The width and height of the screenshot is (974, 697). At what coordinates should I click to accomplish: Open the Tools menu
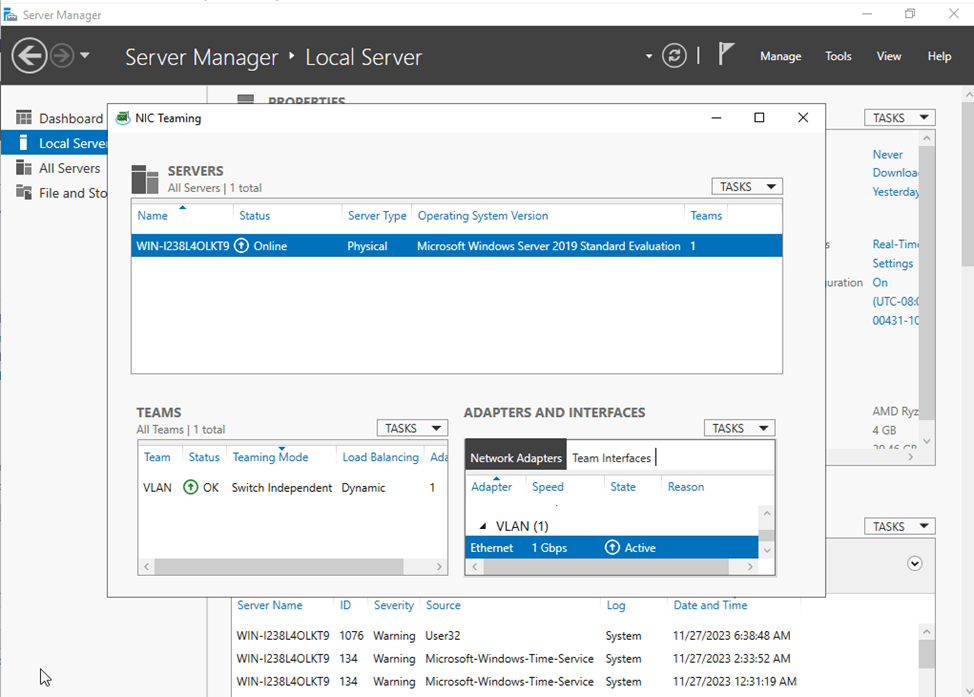[x=838, y=56]
